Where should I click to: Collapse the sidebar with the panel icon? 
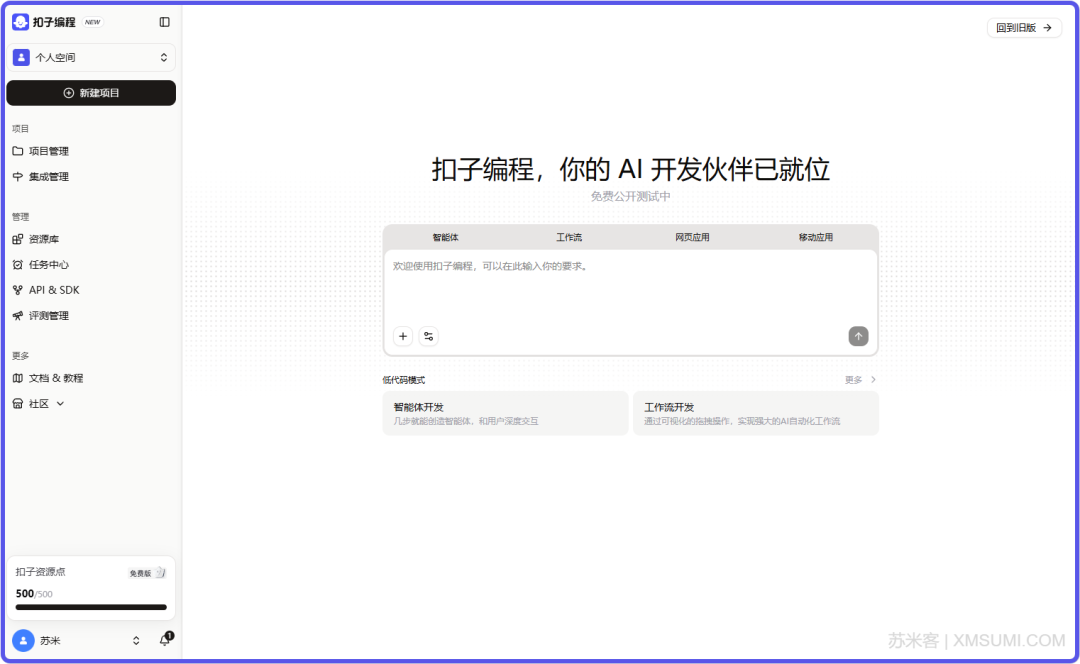point(165,22)
